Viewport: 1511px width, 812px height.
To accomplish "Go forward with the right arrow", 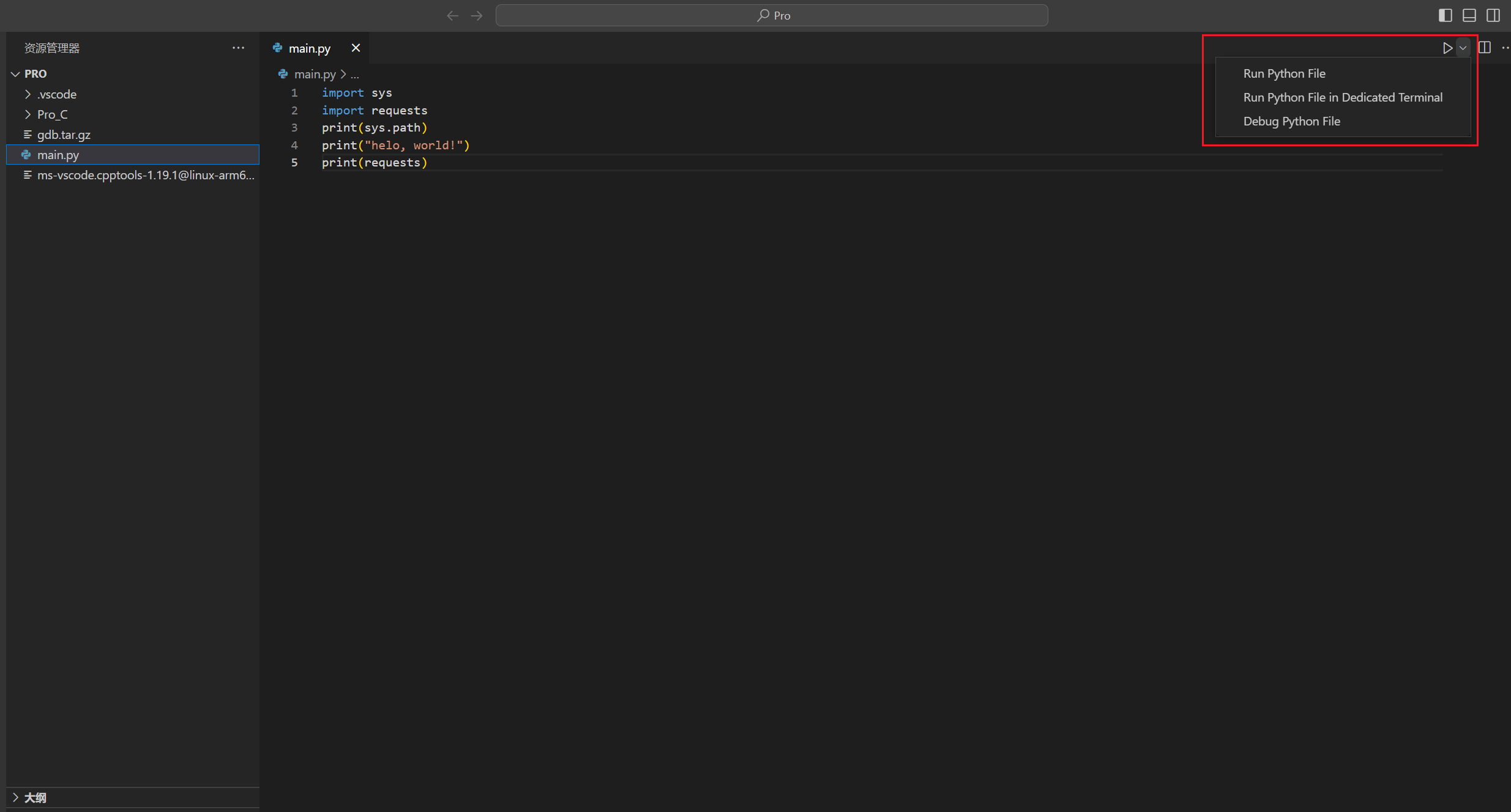I will (x=477, y=15).
